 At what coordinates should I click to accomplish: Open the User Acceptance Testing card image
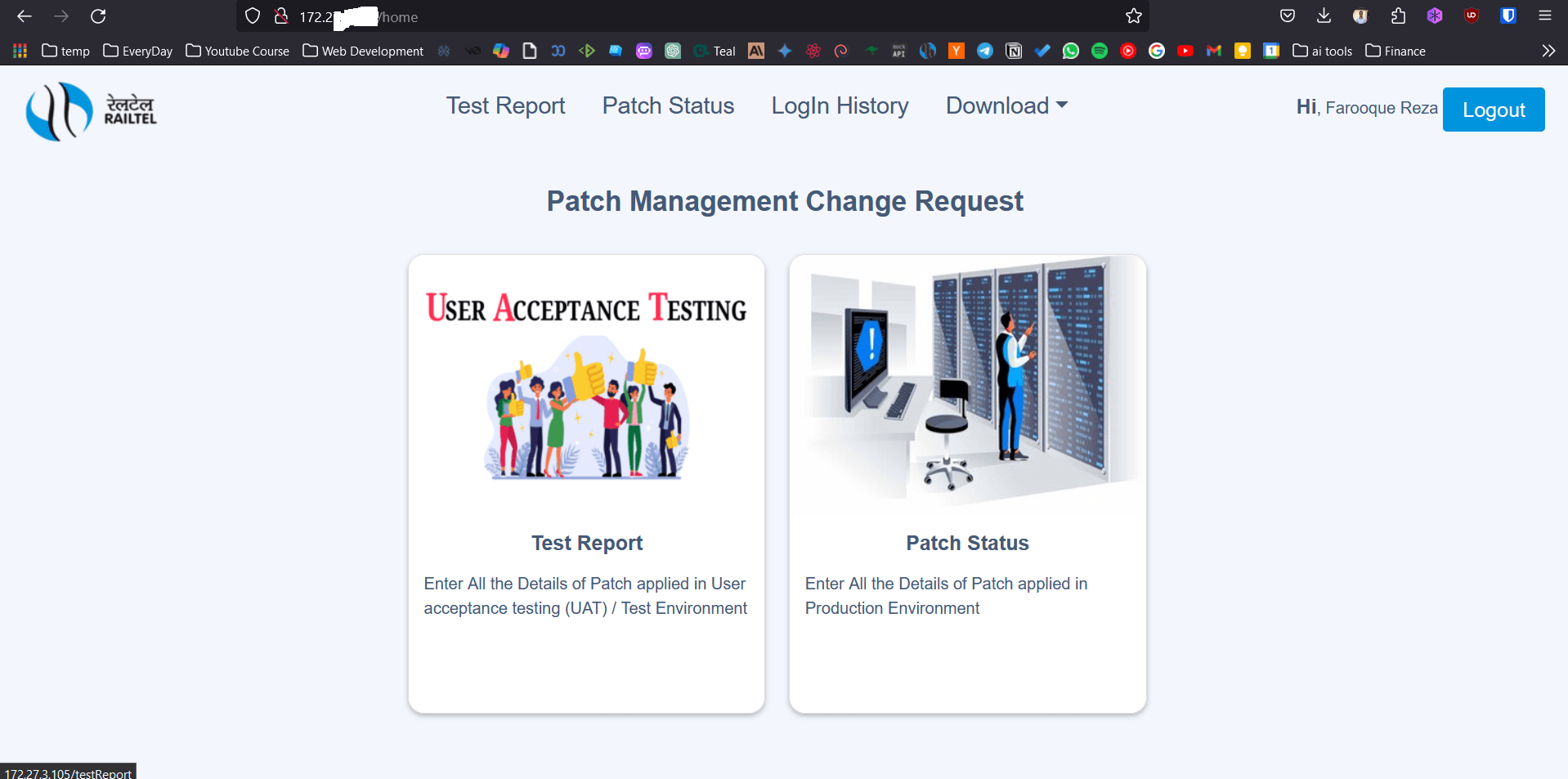(586, 384)
